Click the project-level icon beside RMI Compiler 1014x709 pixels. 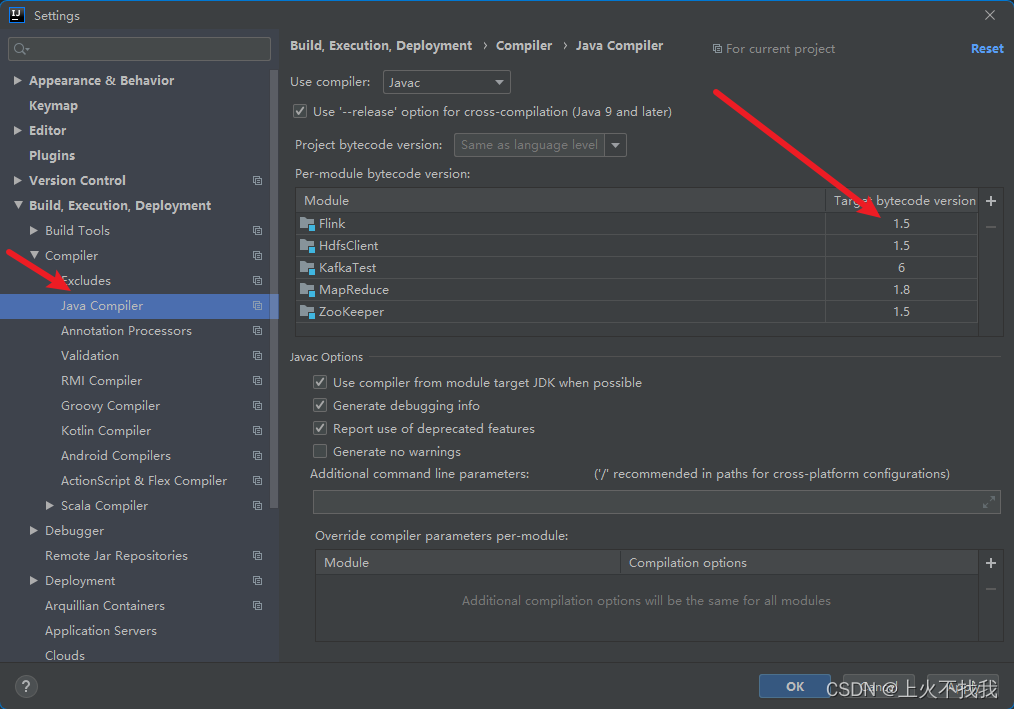(257, 380)
